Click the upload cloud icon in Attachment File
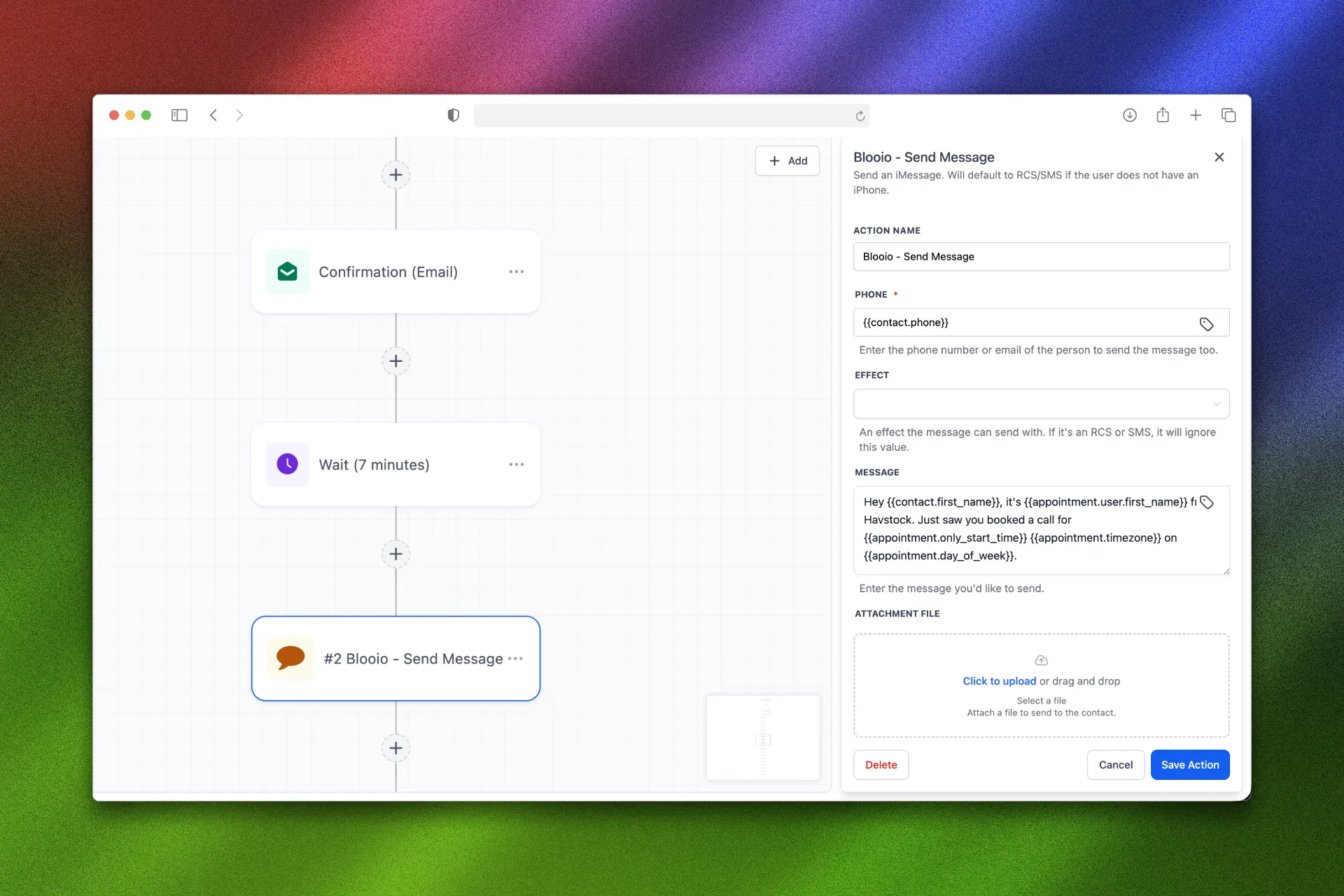 (1041, 659)
